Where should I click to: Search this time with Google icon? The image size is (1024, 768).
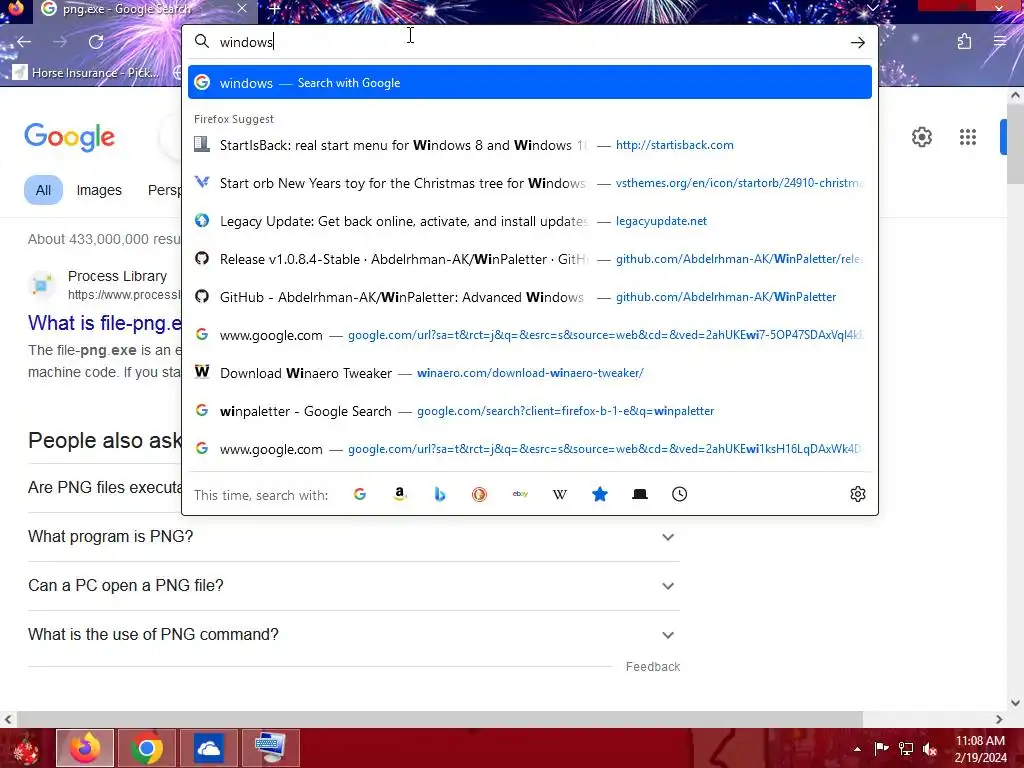360,494
